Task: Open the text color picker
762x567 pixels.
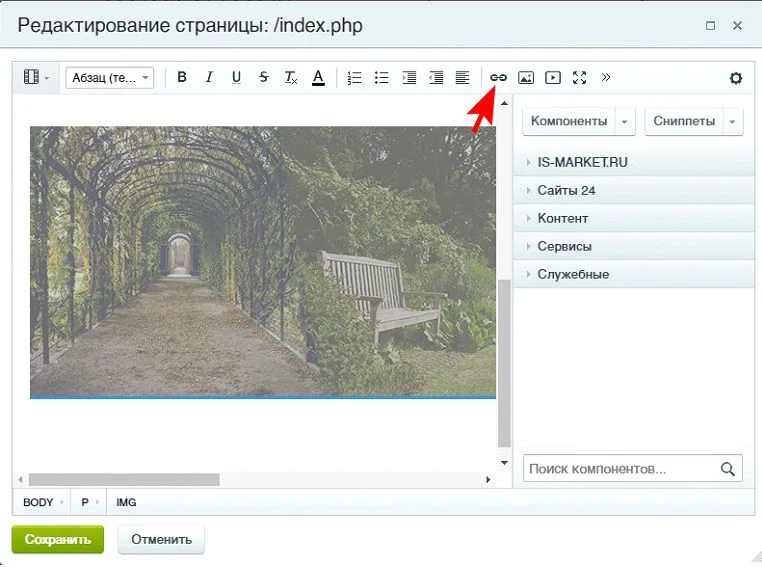Action: tap(318, 77)
